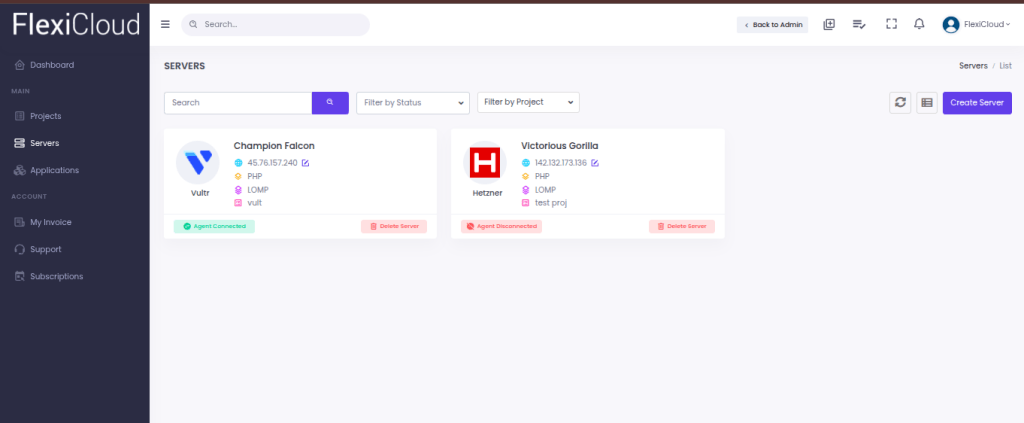
Task: Edit IP address of Victorious Gorilla
Action: [x=595, y=163]
